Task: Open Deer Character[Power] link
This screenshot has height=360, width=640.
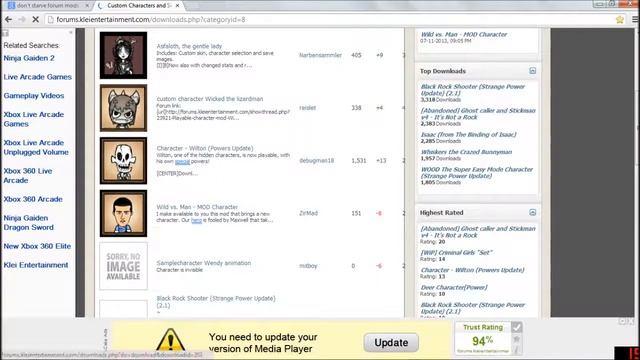Action: click(x=454, y=287)
